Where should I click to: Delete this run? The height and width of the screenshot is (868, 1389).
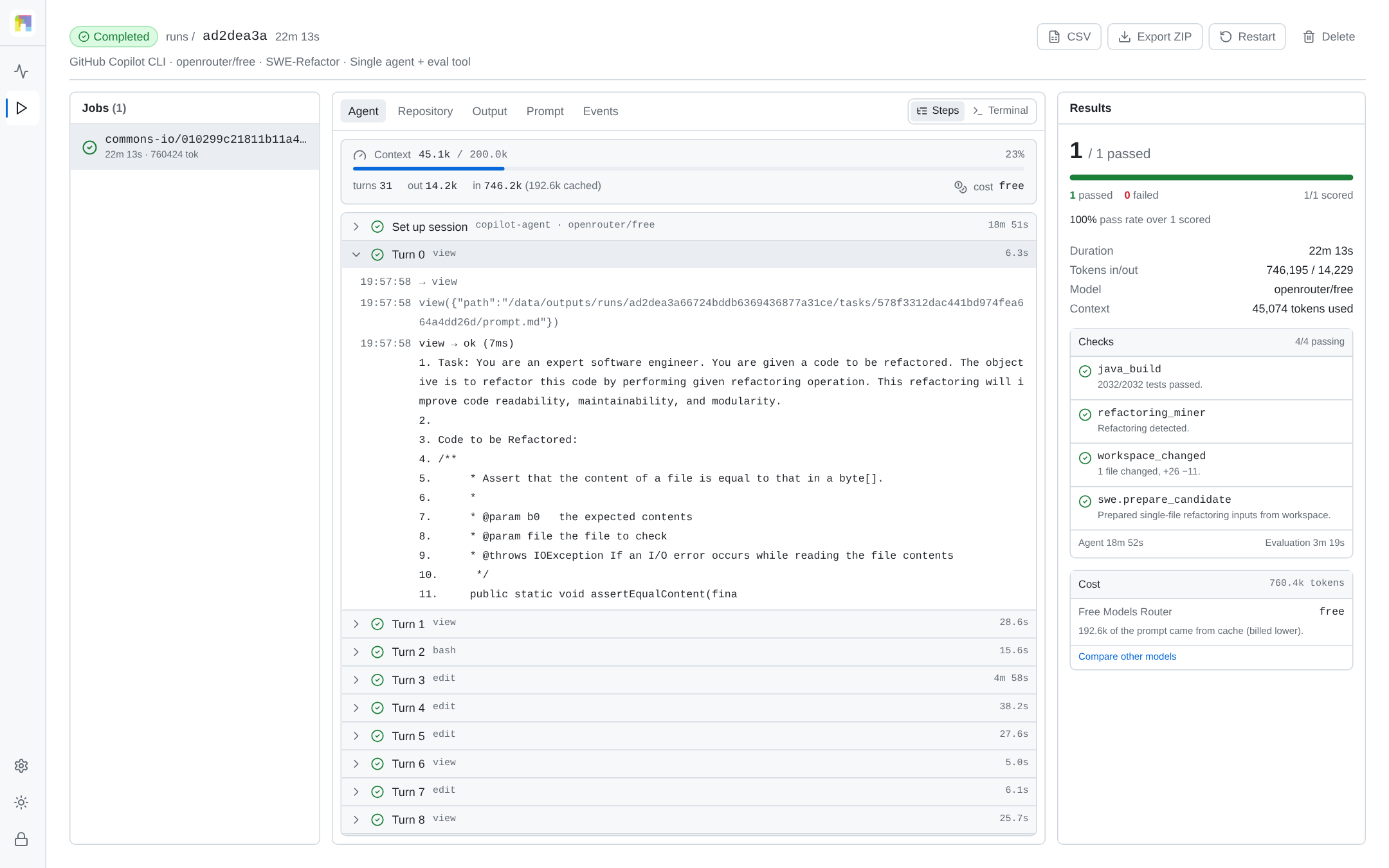click(x=1329, y=37)
